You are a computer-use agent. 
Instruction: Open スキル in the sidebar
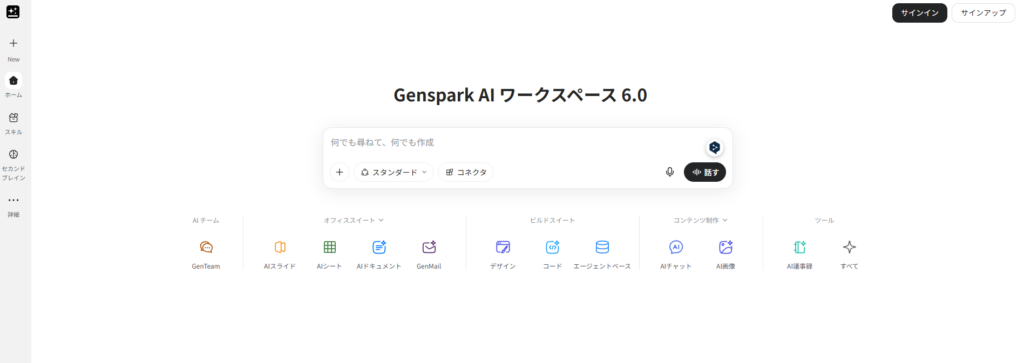click(x=13, y=123)
